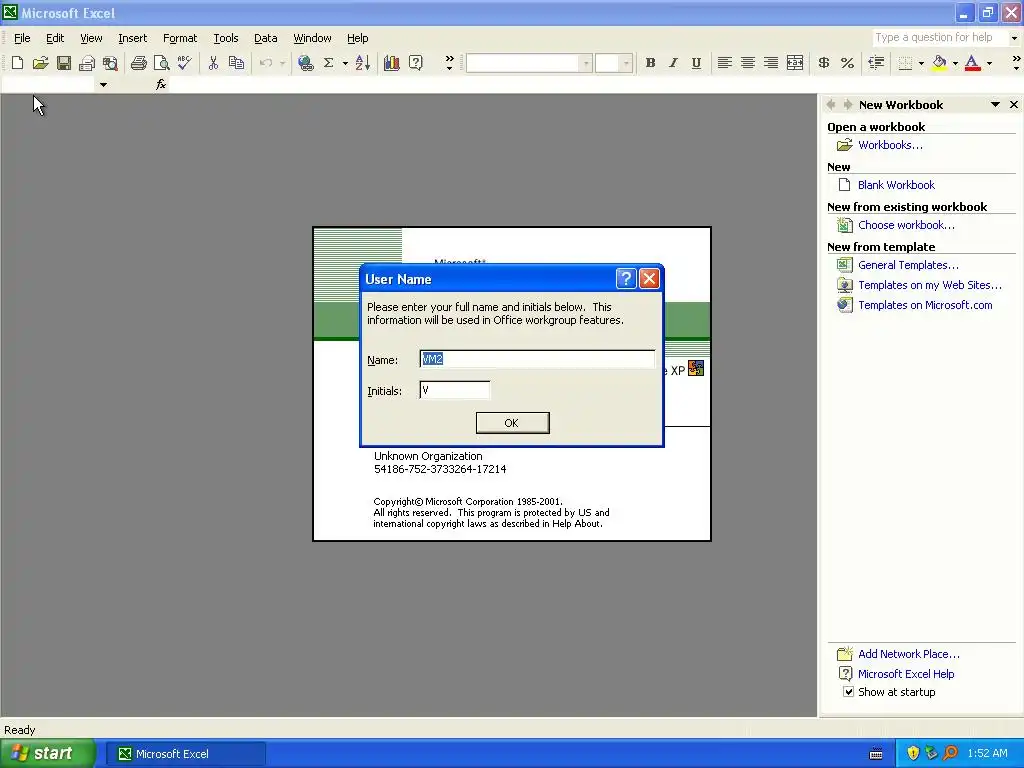Open General Templates... link

[x=908, y=264]
